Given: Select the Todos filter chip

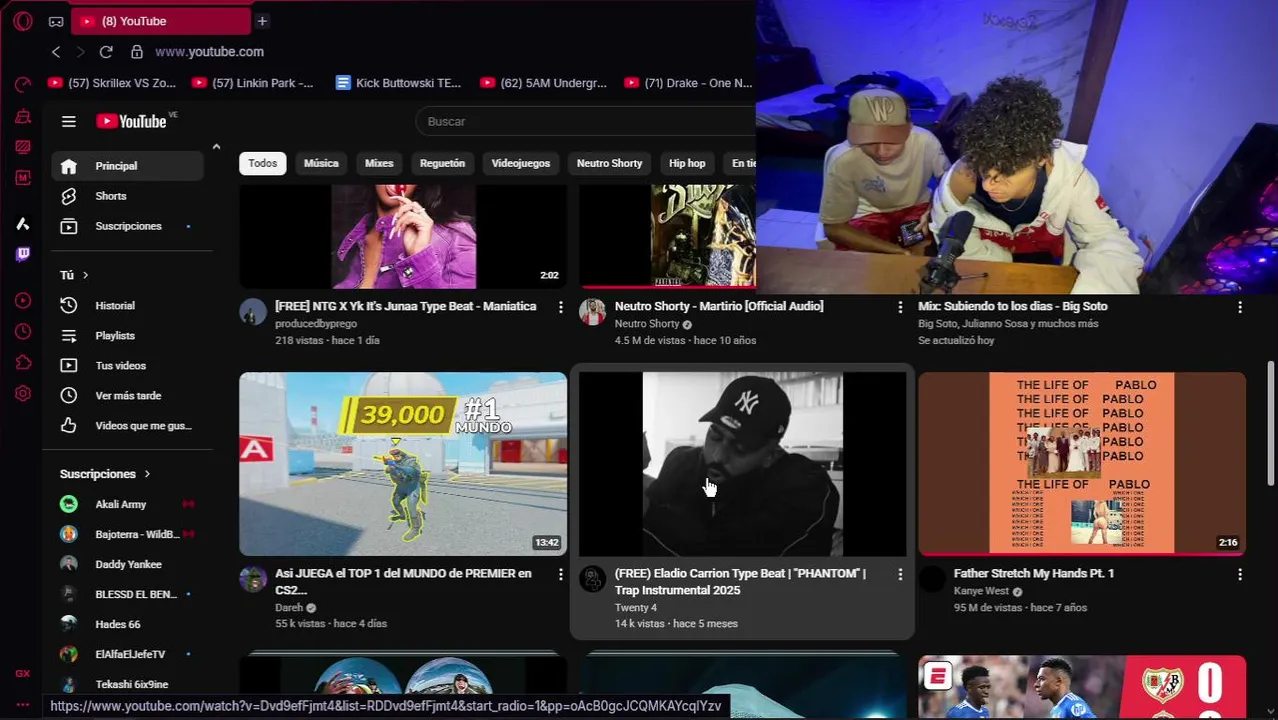Looking at the screenshot, I should click(263, 163).
